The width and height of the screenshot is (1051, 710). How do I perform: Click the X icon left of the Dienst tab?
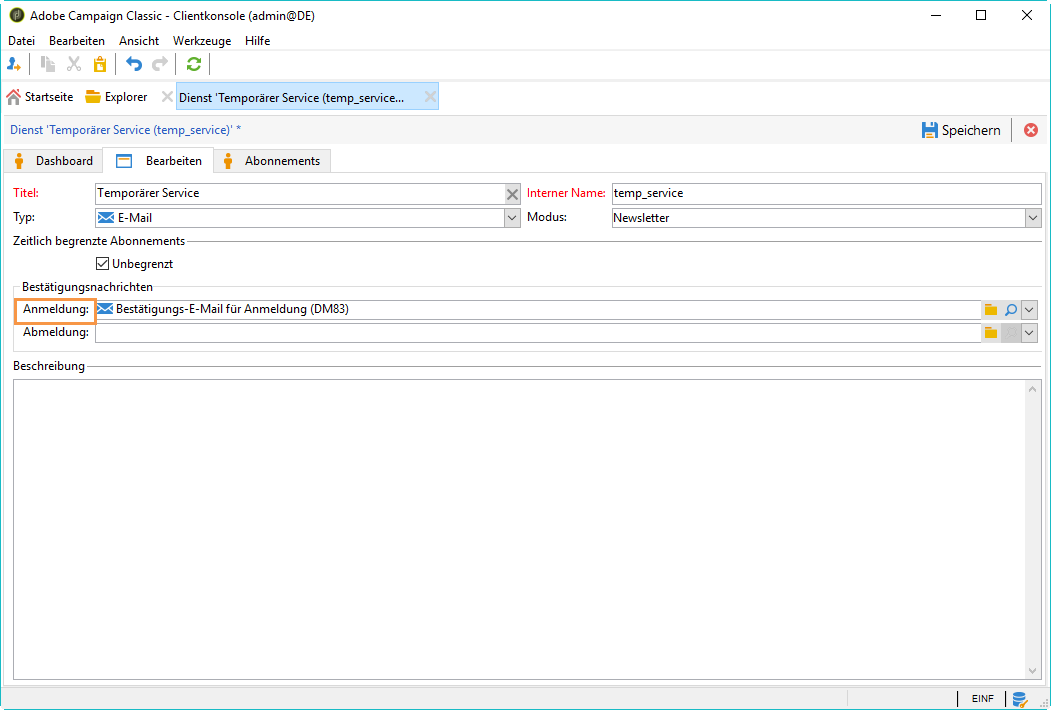pos(167,97)
